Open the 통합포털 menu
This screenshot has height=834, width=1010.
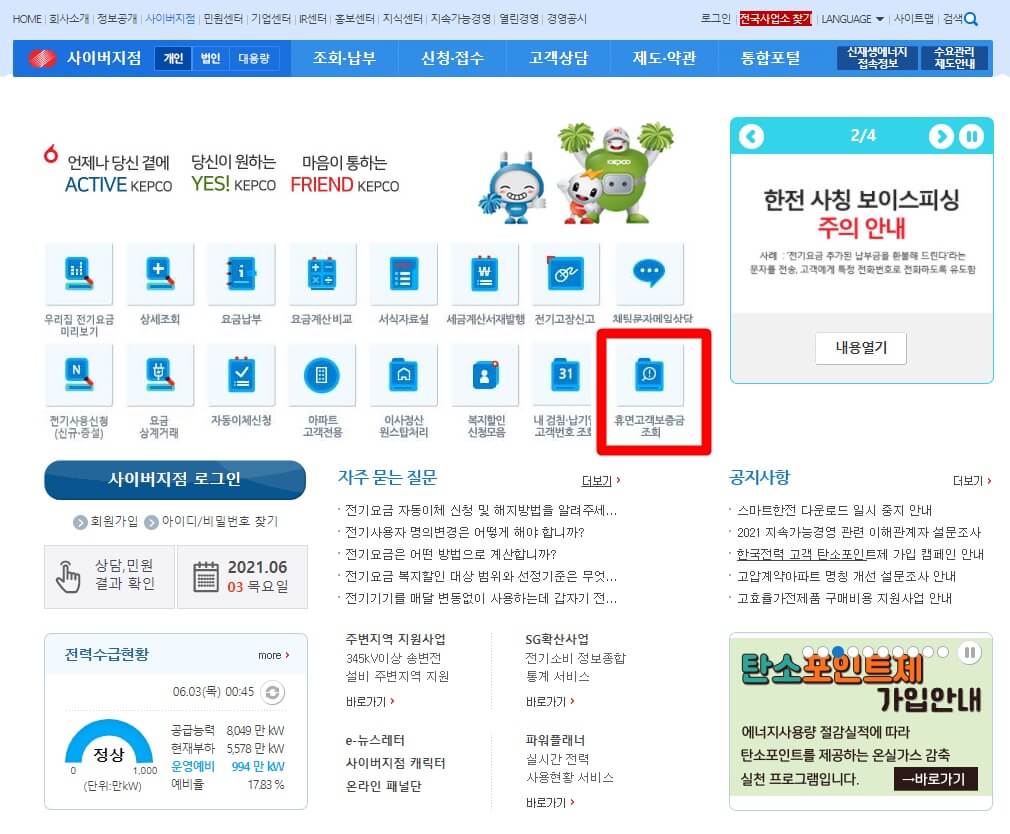pos(770,58)
